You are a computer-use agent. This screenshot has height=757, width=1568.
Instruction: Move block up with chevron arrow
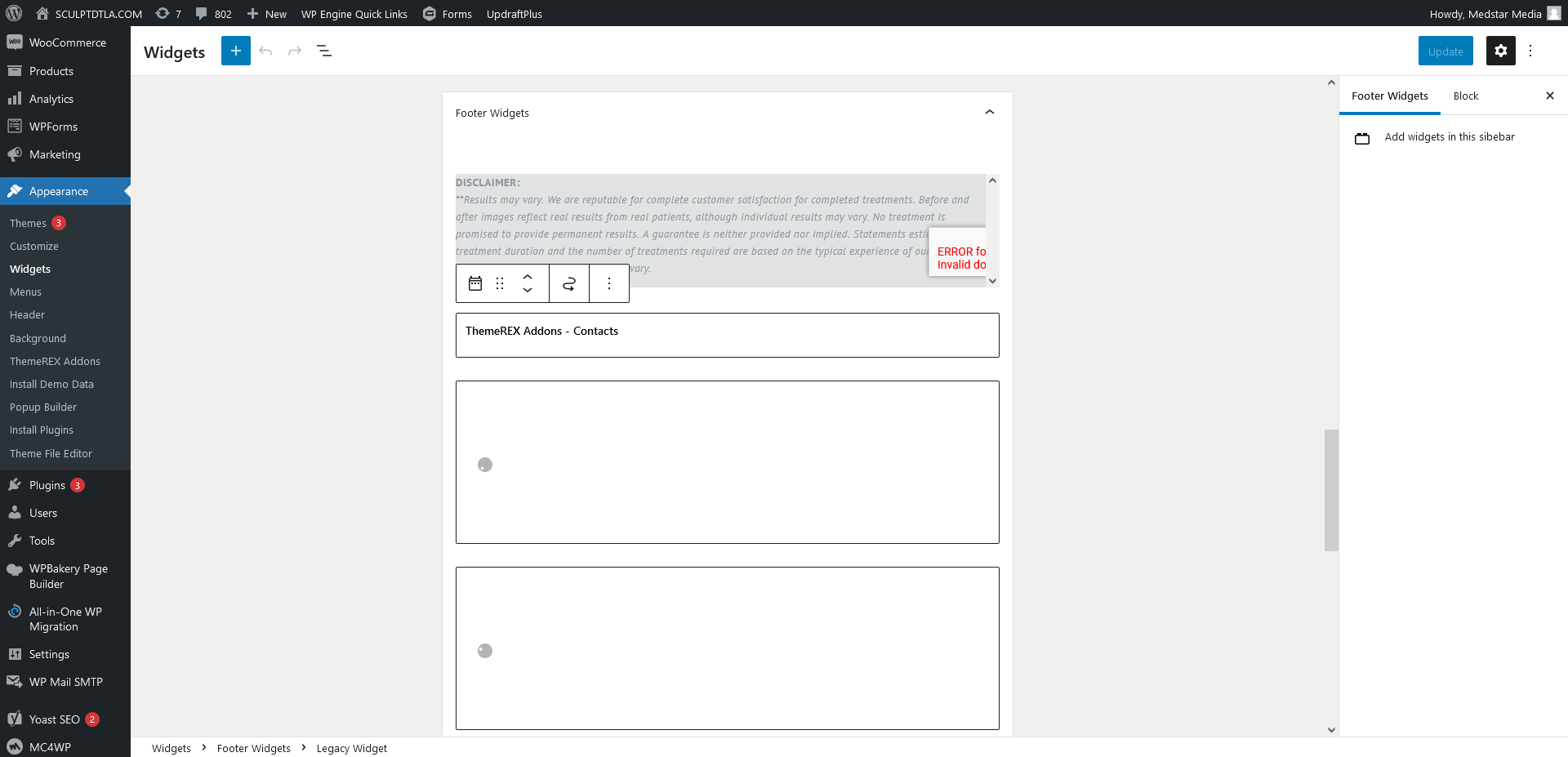(x=528, y=277)
